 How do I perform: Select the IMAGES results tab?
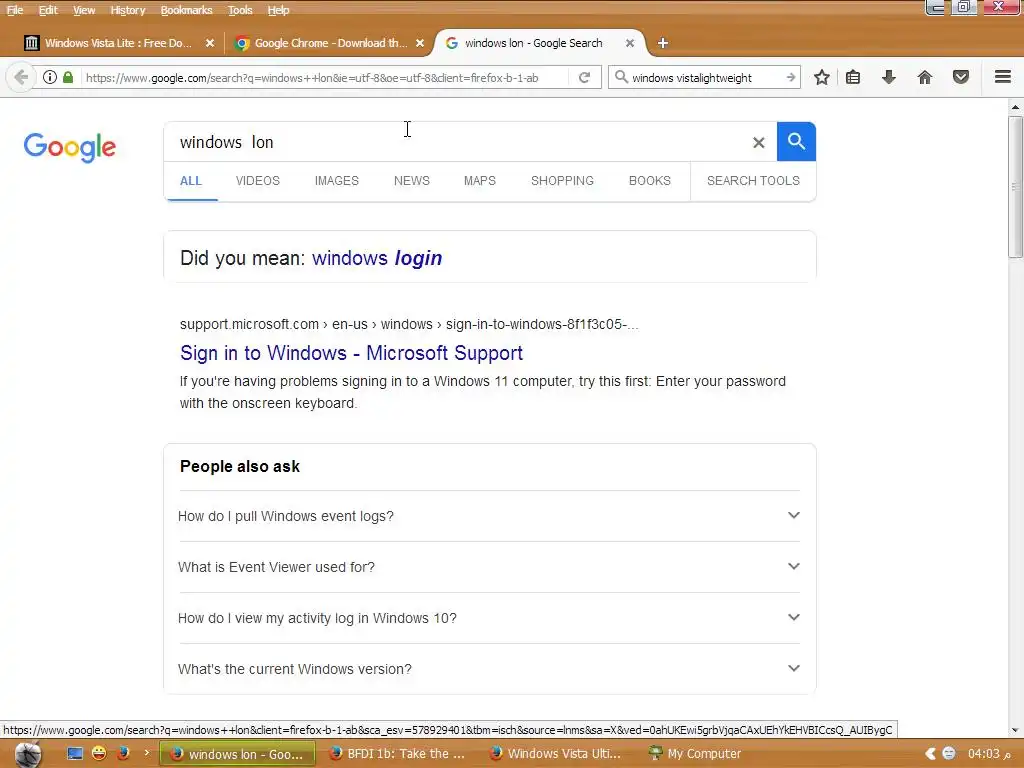pyautogui.click(x=336, y=181)
